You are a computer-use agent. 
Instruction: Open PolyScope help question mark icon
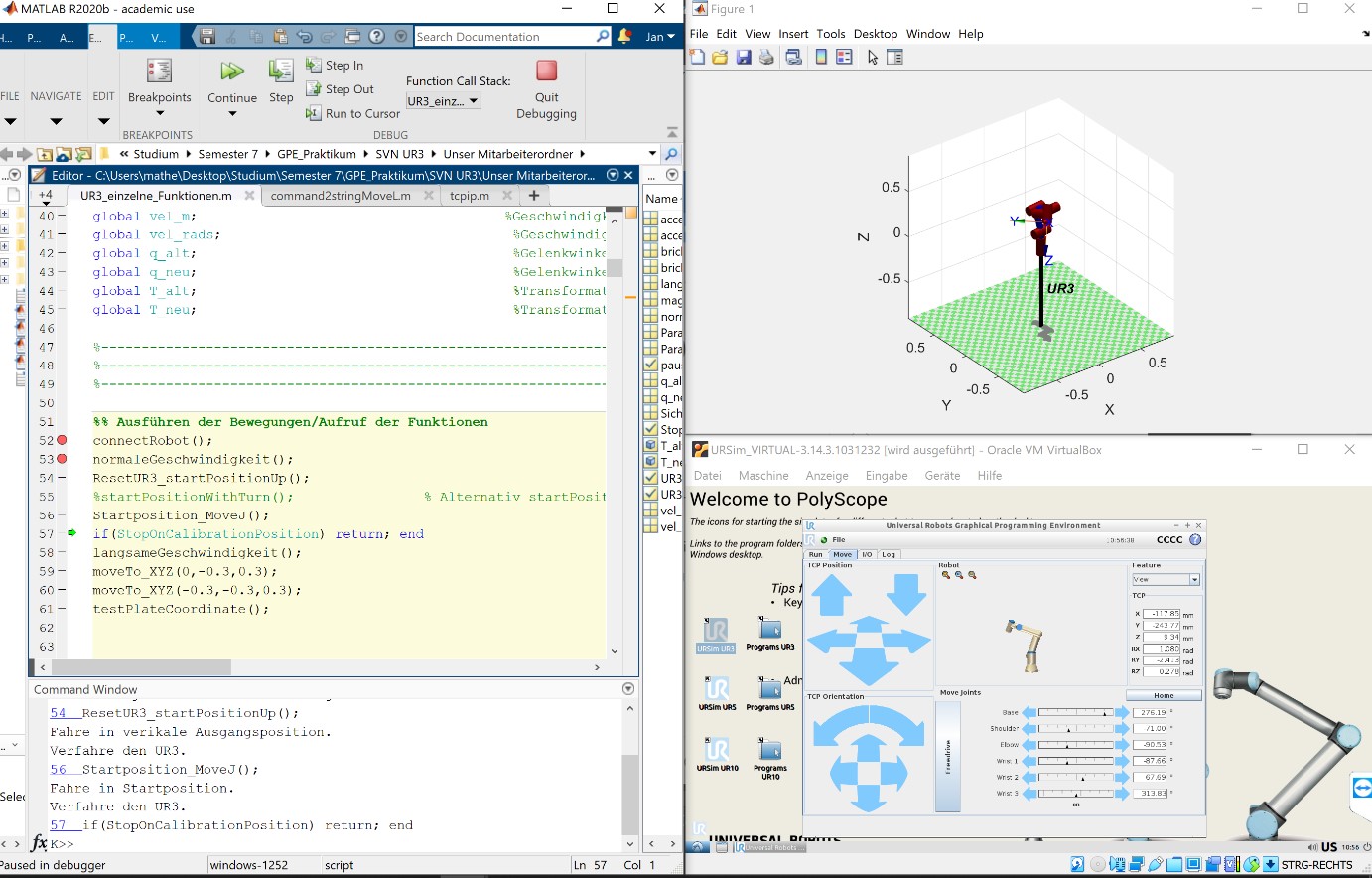tap(1195, 540)
